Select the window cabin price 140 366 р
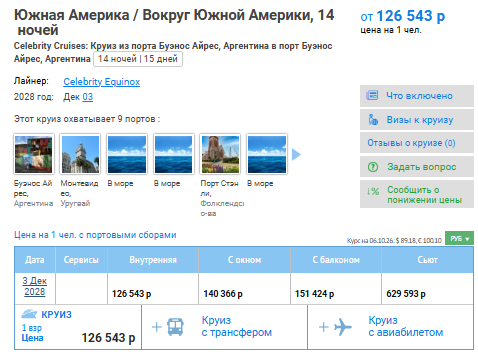 pyautogui.click(x=223, y=294)
